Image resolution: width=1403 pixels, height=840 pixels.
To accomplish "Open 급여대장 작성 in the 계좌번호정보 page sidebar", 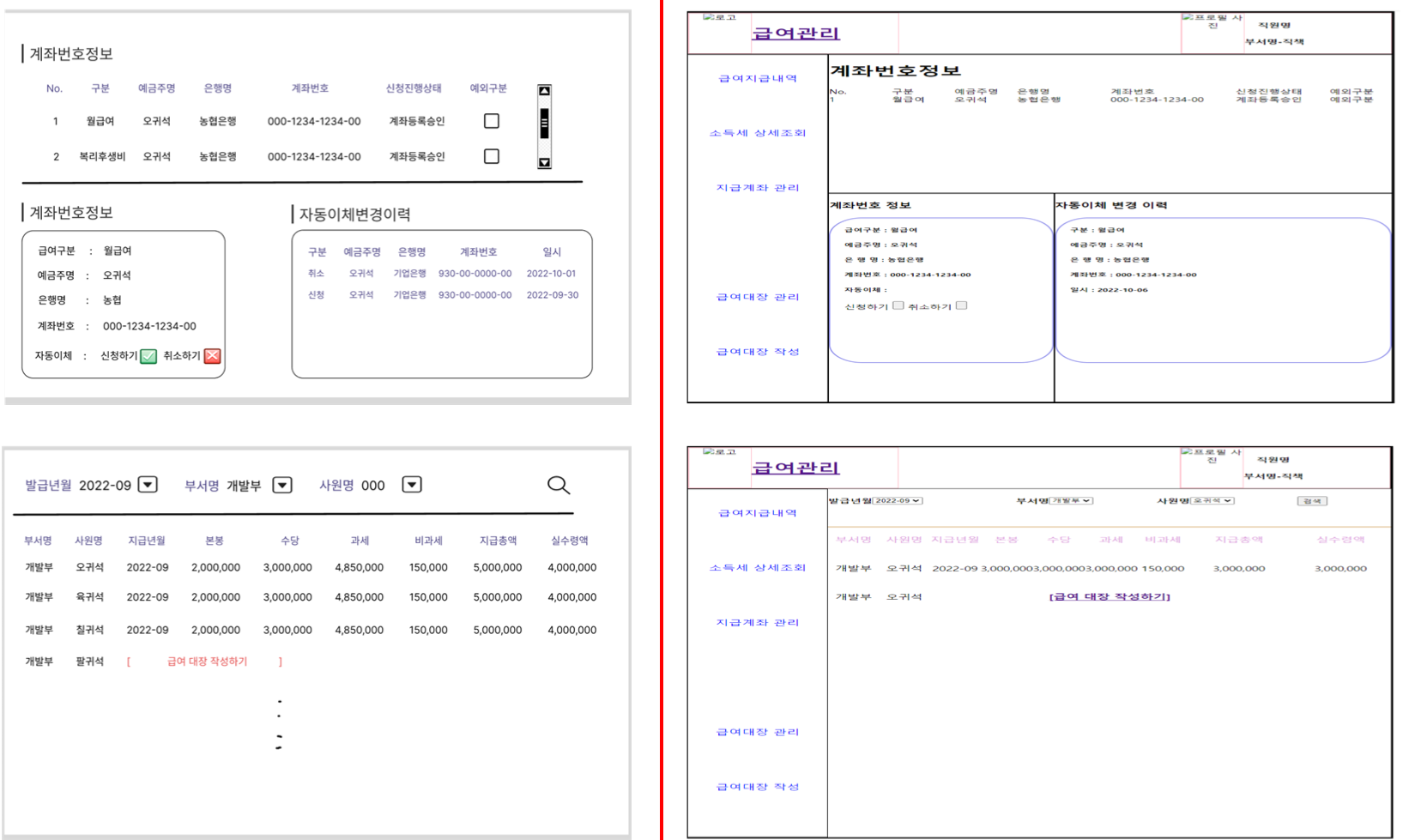I will pos(758,352).
